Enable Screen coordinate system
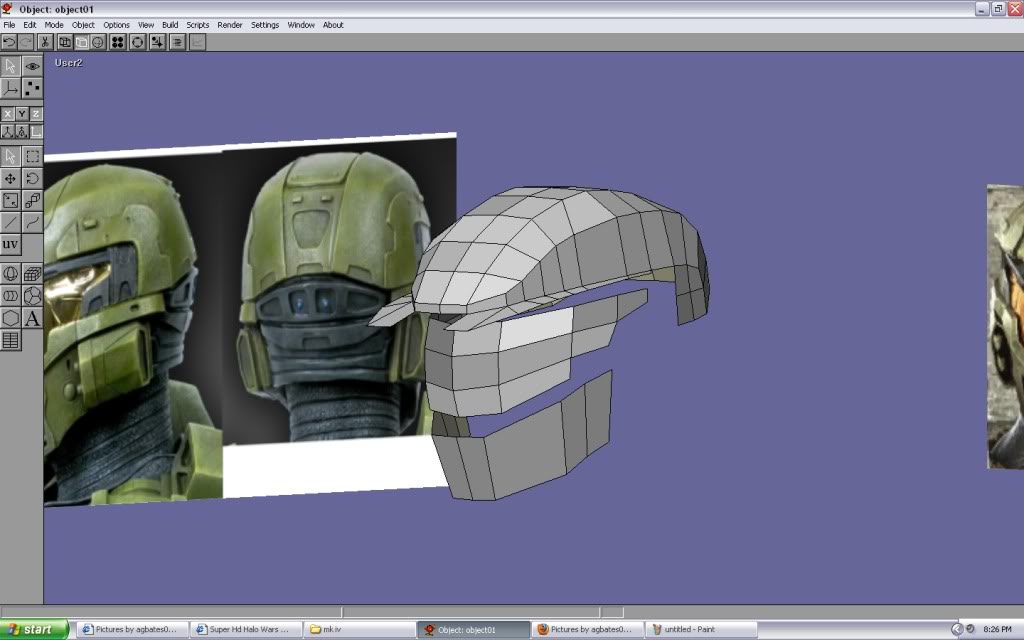 (36, 131)
